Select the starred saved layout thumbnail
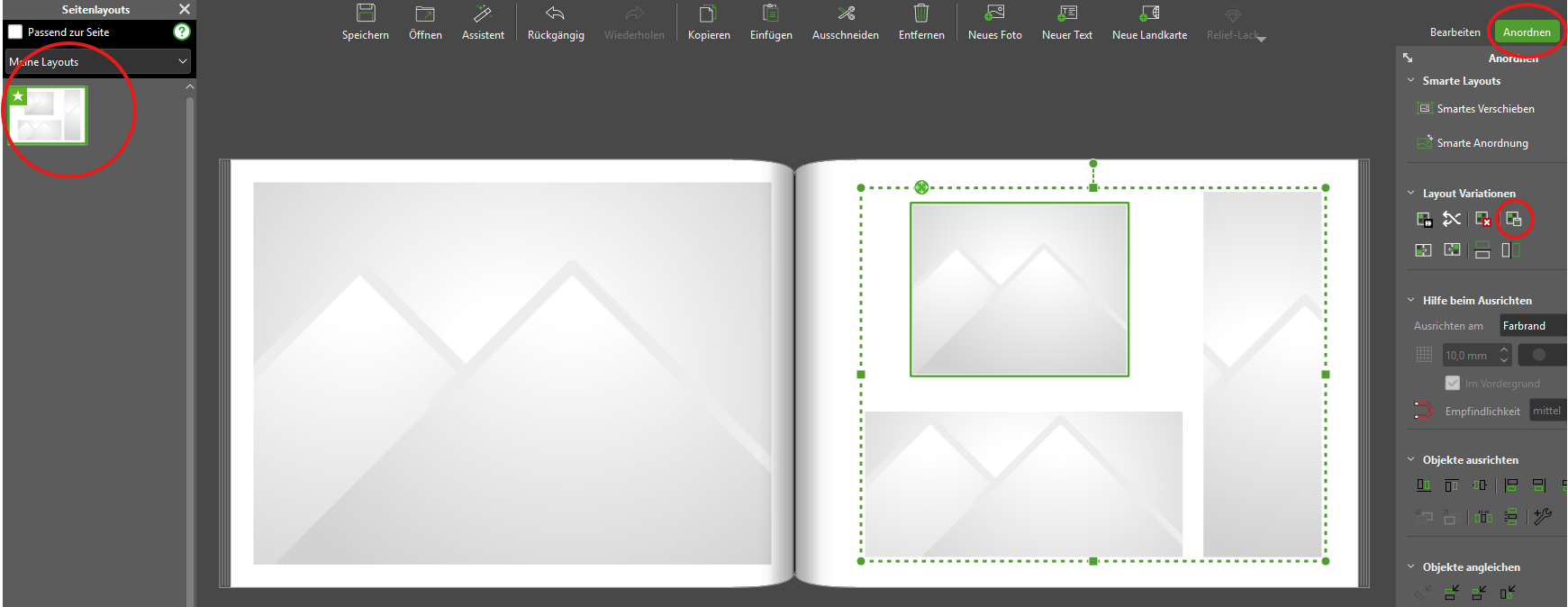1568x607 pixels. [48, 115]
